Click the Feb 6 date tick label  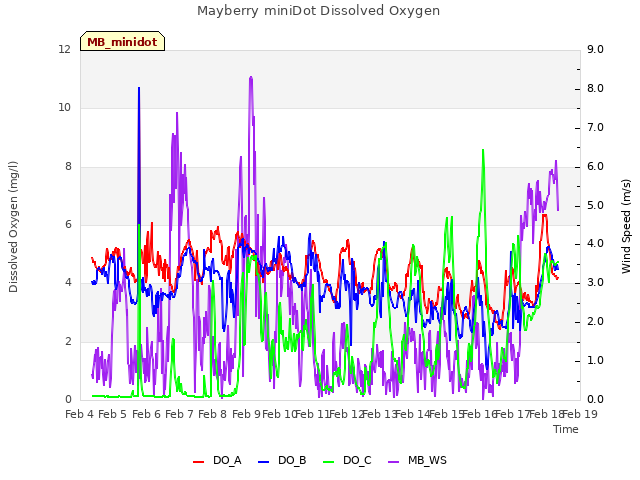(146, 414)
